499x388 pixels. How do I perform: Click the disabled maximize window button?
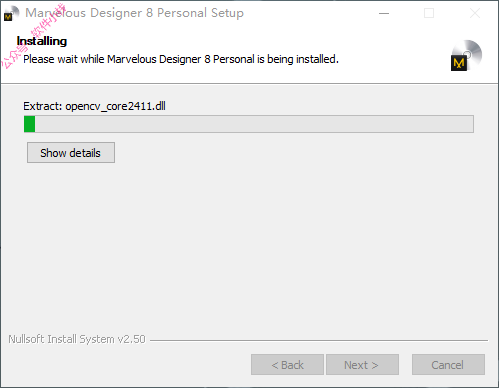pos(429,13)
